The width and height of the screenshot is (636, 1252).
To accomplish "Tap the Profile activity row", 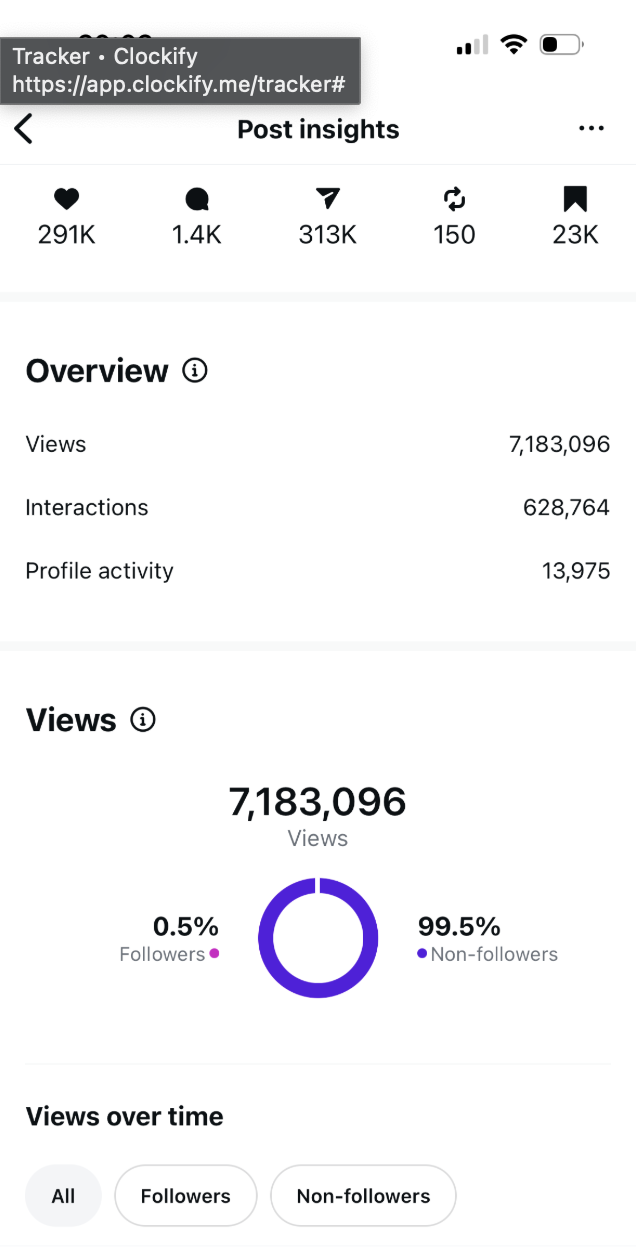I will pyautogui.click(x=317, y=571).
